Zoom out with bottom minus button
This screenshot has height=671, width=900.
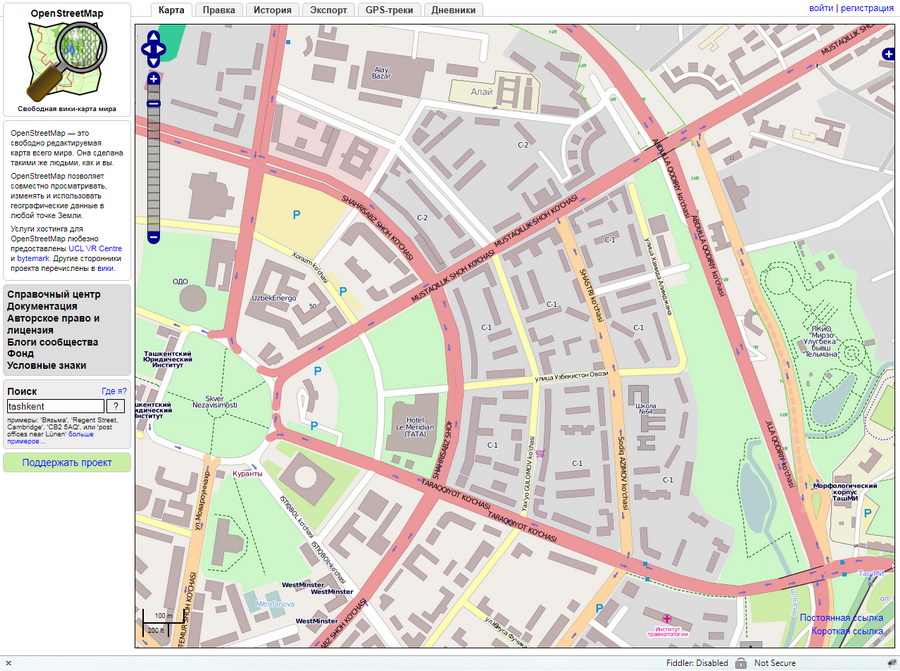pos(153,237)
